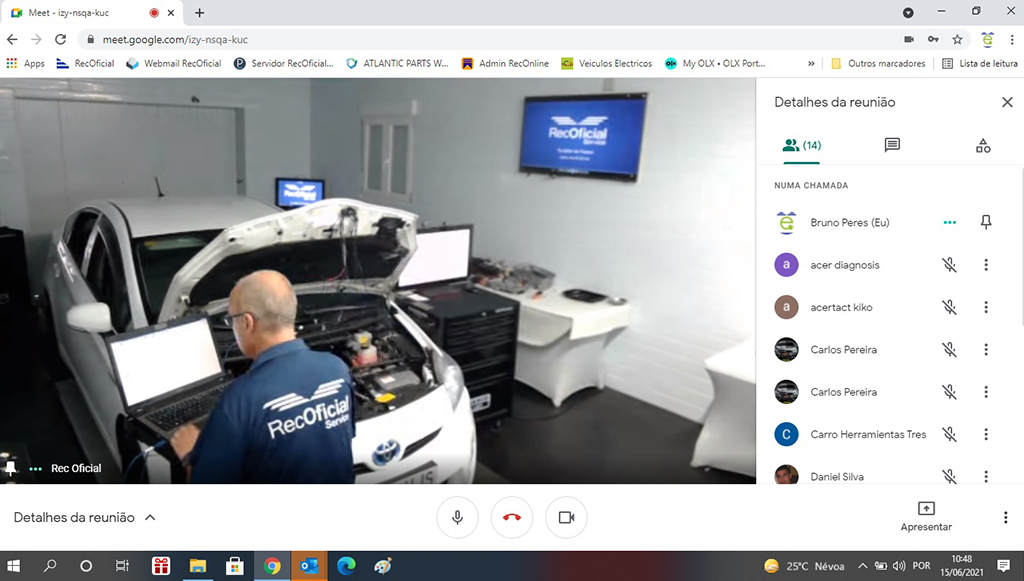Open the ATLANTIC PARTS bookmark
The image size is (1024, 581).
(398, 63)
